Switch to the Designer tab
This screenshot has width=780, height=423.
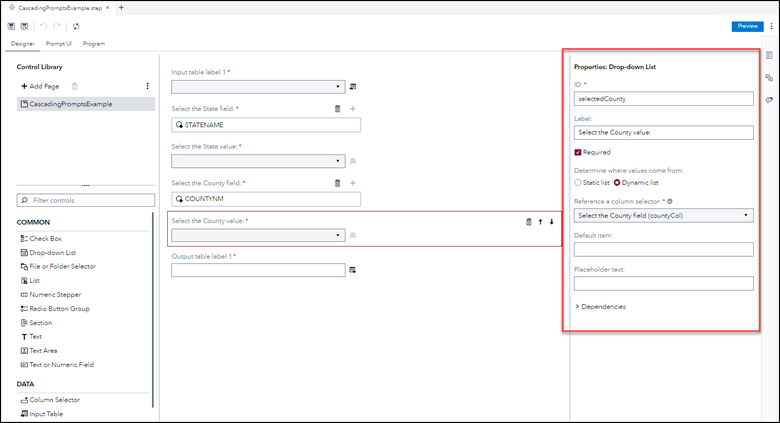(x=23, y=44)
